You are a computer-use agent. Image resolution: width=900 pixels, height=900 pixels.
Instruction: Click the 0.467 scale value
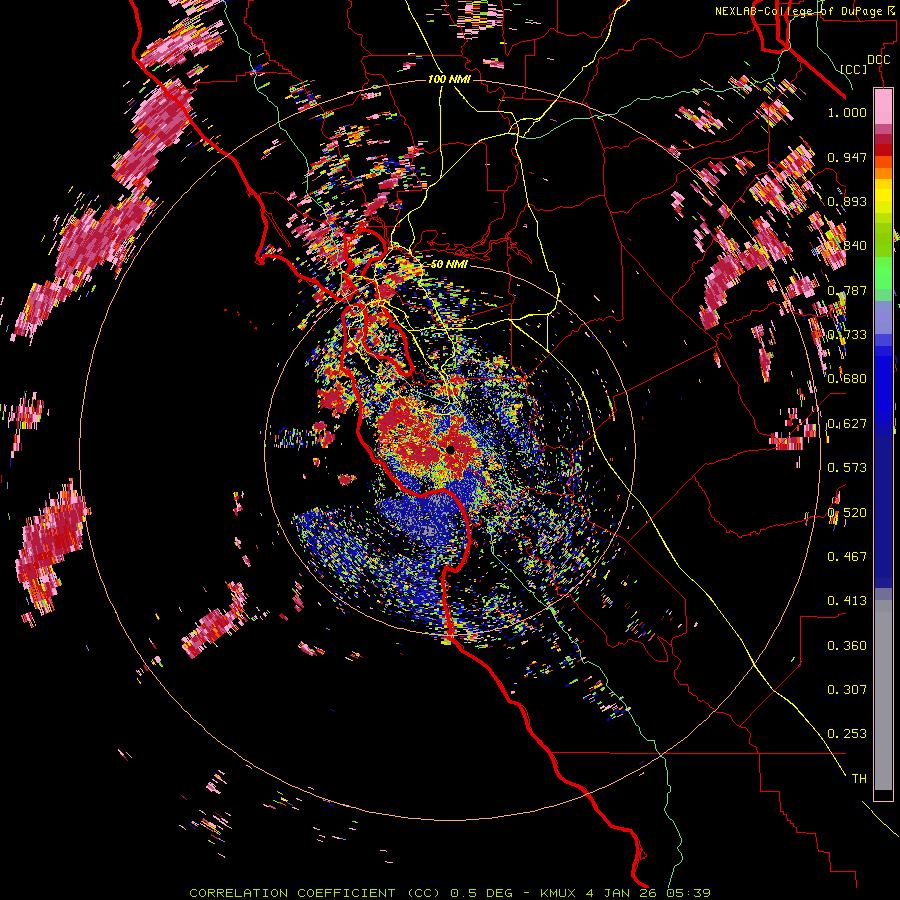pyautogui.click(x=847, y=557)
